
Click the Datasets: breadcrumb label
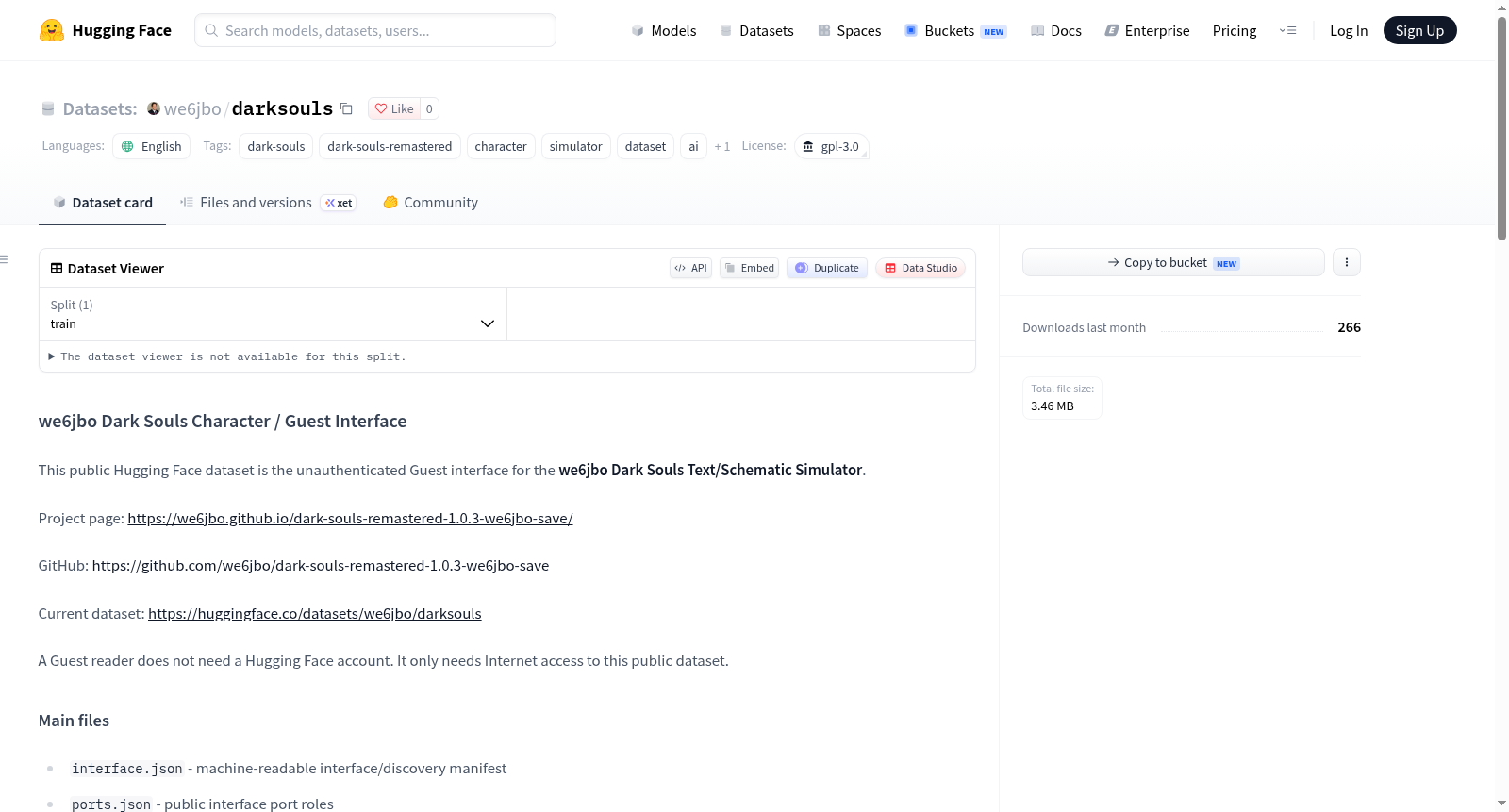[100, 108]
